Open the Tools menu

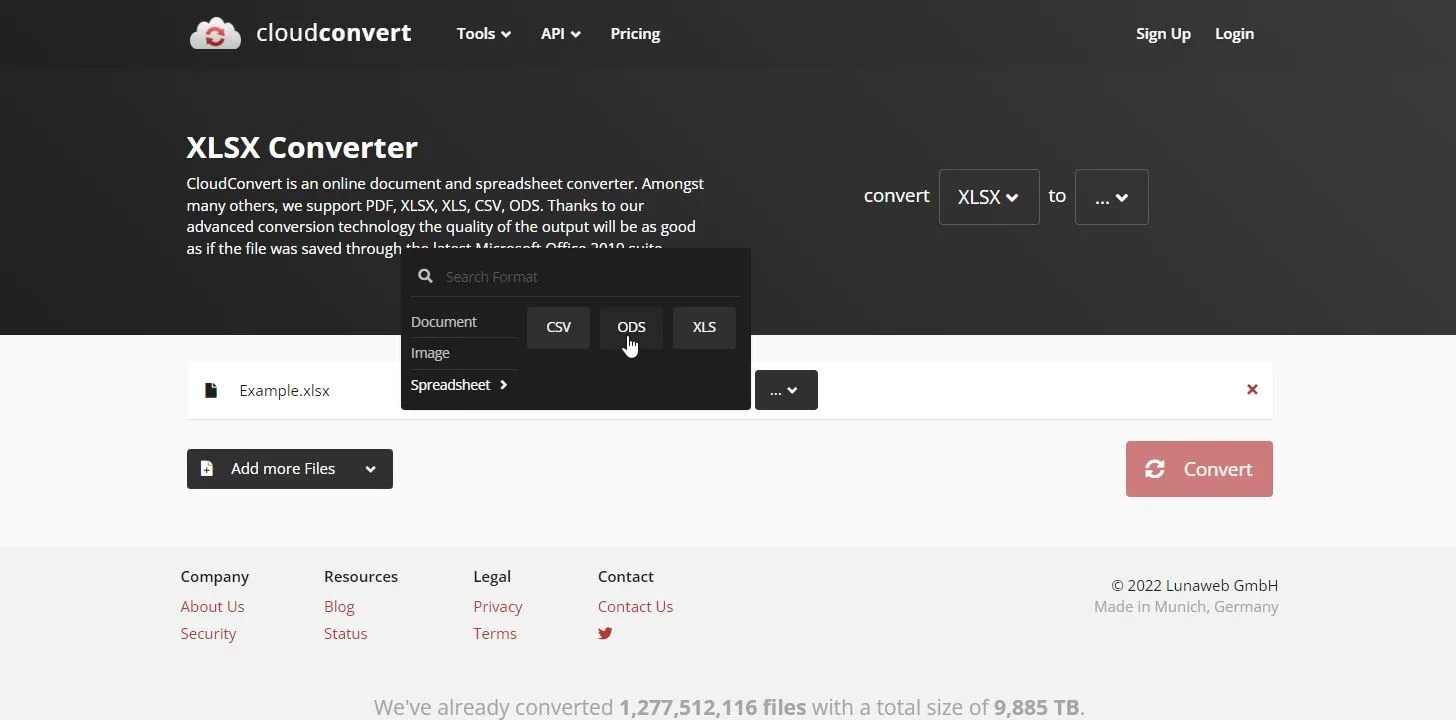(482, 33)
